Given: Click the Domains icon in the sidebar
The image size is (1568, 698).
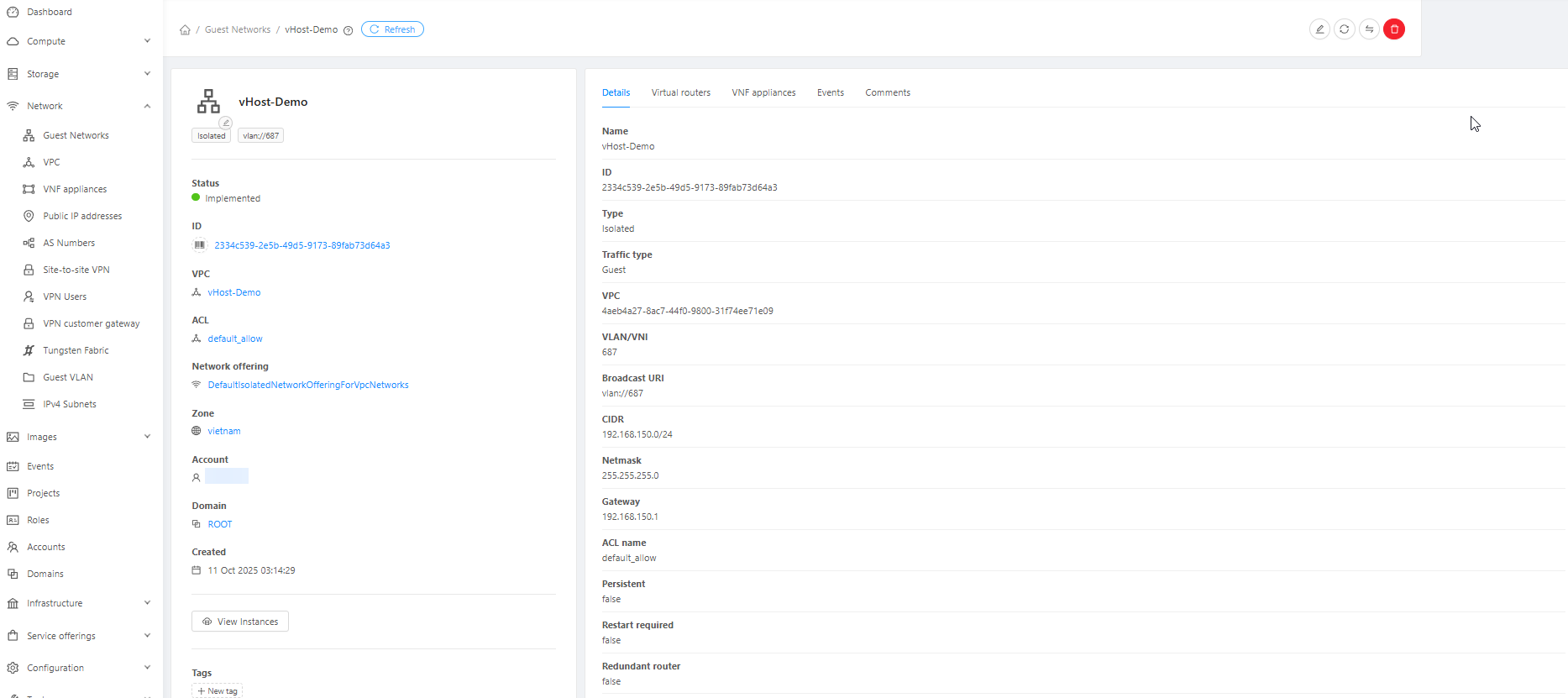Looking at the screenshot, I should tap(13, 574).
